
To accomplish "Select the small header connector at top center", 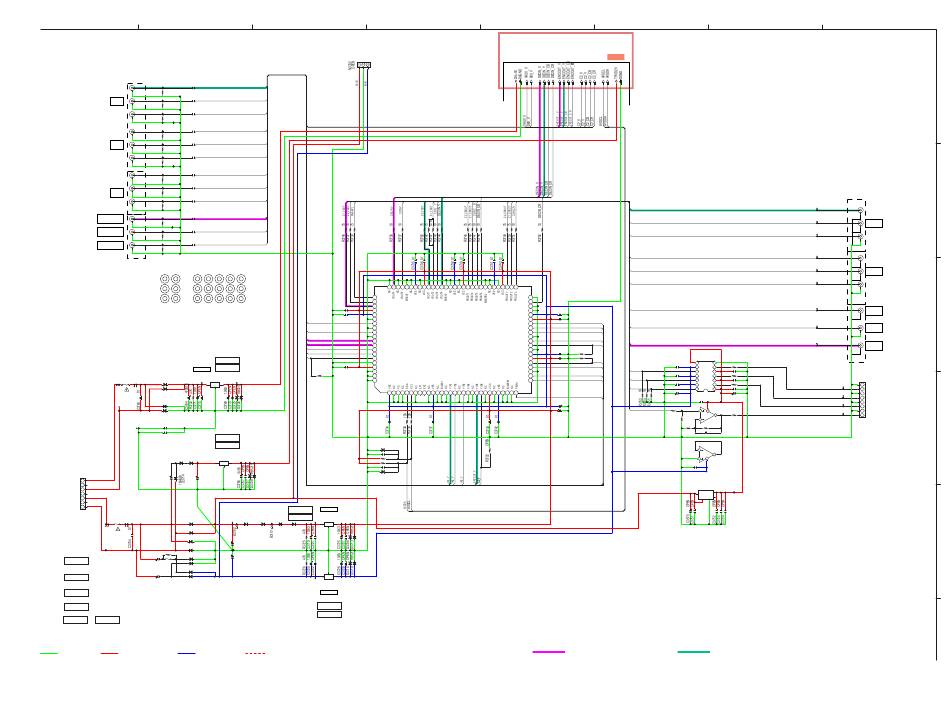I will 364,65.
